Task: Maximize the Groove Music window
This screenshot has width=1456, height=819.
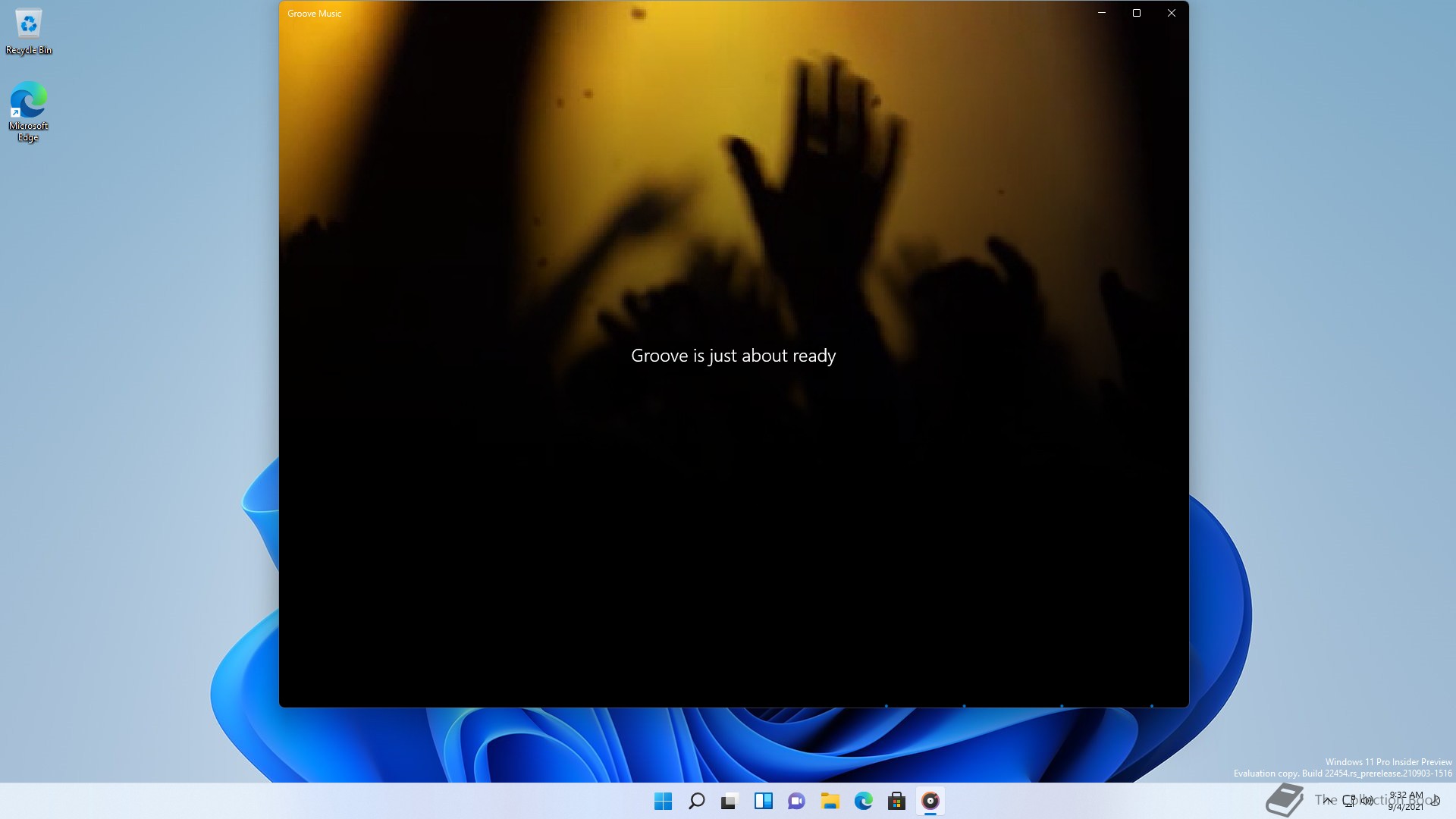Action: point(1137,13)
